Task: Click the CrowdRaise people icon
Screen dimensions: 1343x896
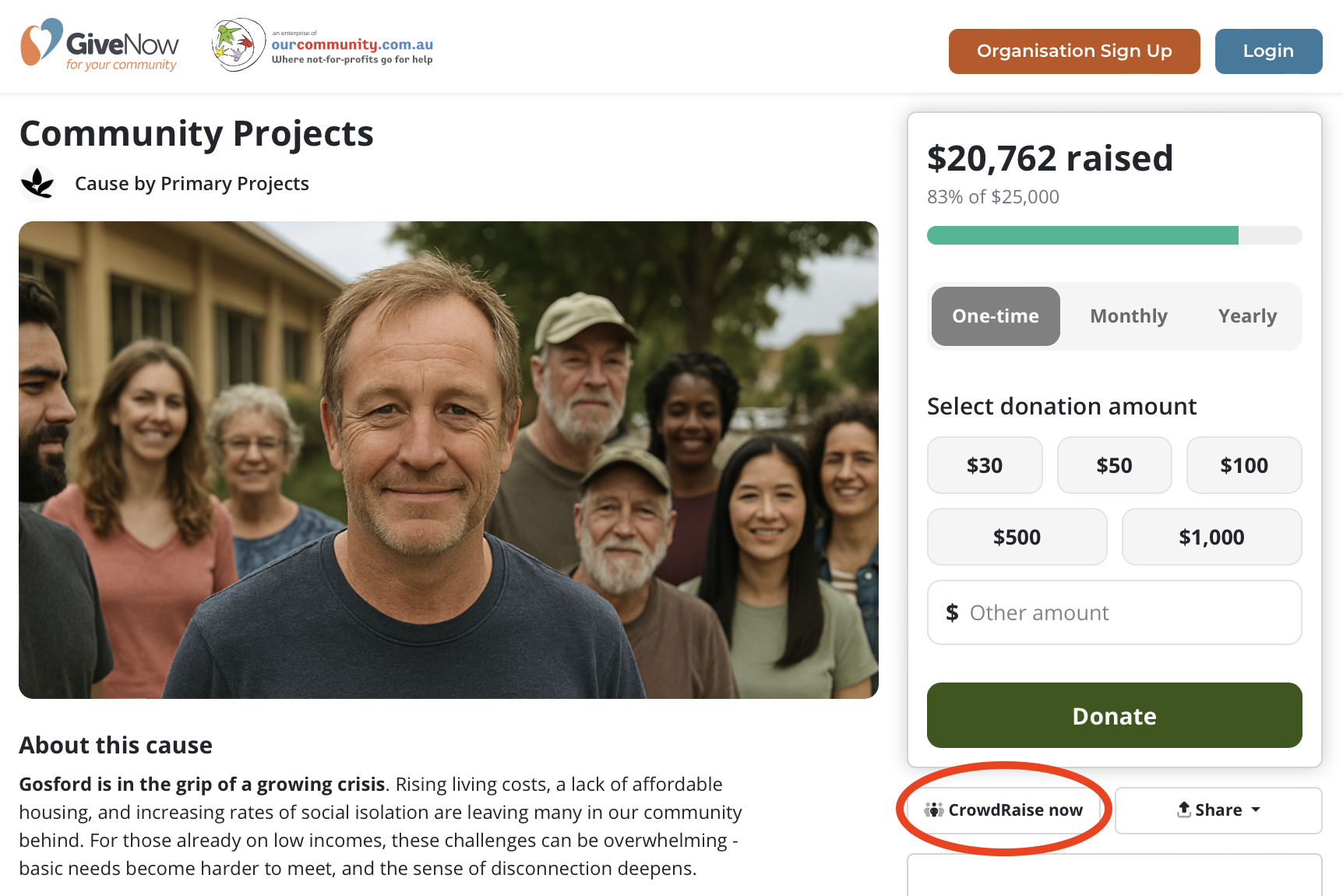Action: click(934, 810)
